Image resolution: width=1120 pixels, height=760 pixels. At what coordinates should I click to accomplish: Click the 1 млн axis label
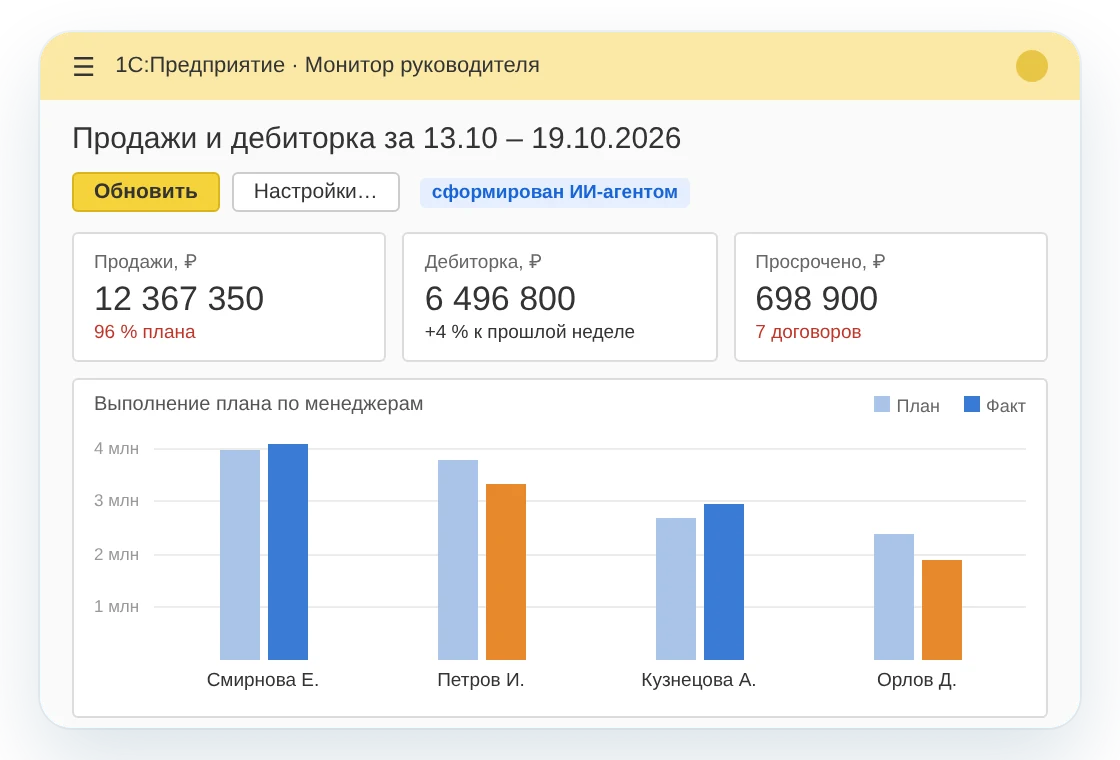116,606
